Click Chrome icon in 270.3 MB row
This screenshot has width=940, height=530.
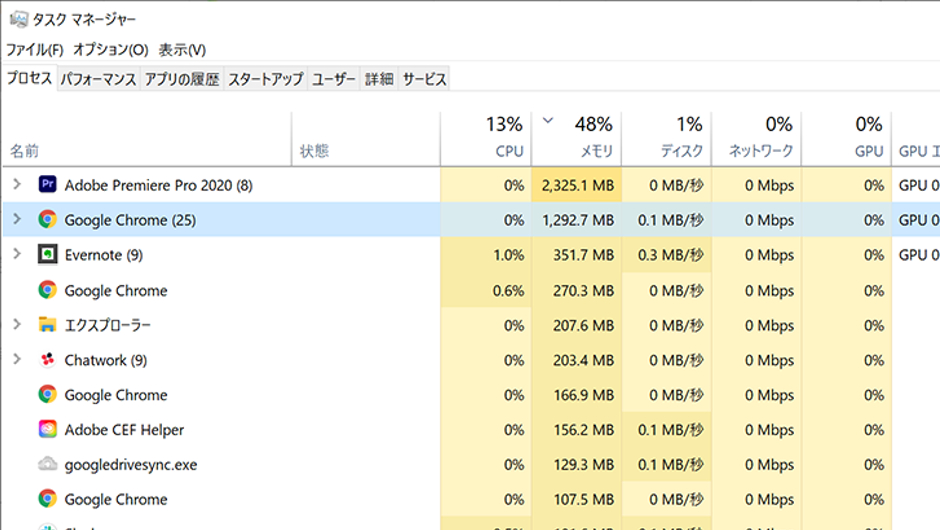[47, 290]
